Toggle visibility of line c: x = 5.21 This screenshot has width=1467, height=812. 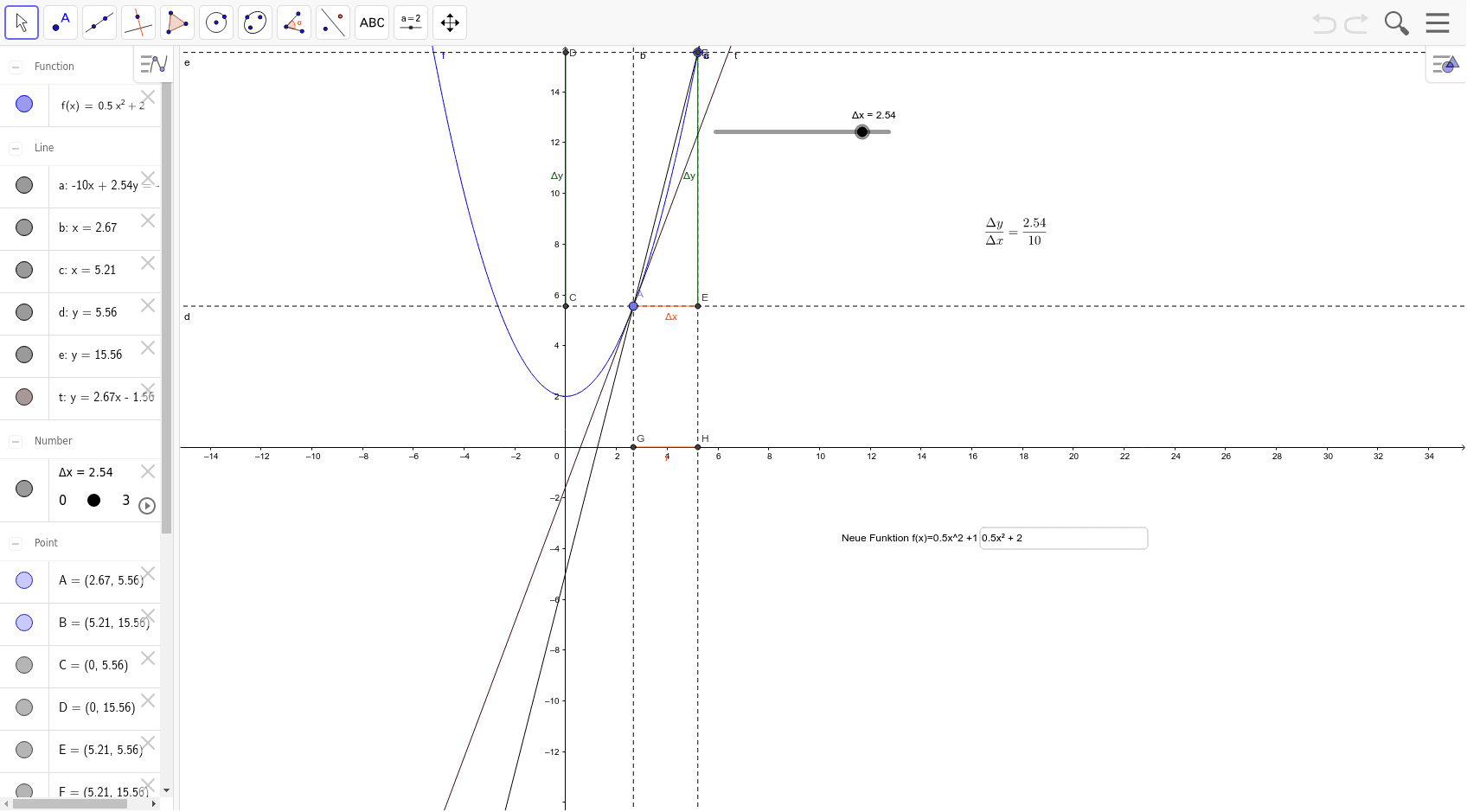24,270
